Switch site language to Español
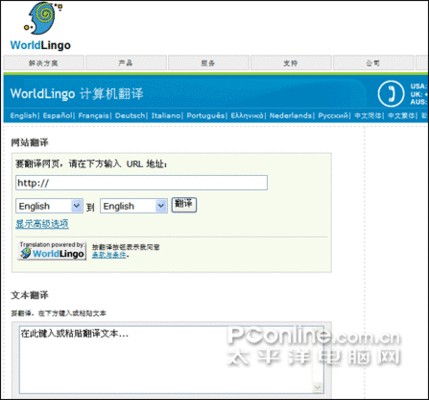Viewport: 429px width, 400px height. point(57,116)
